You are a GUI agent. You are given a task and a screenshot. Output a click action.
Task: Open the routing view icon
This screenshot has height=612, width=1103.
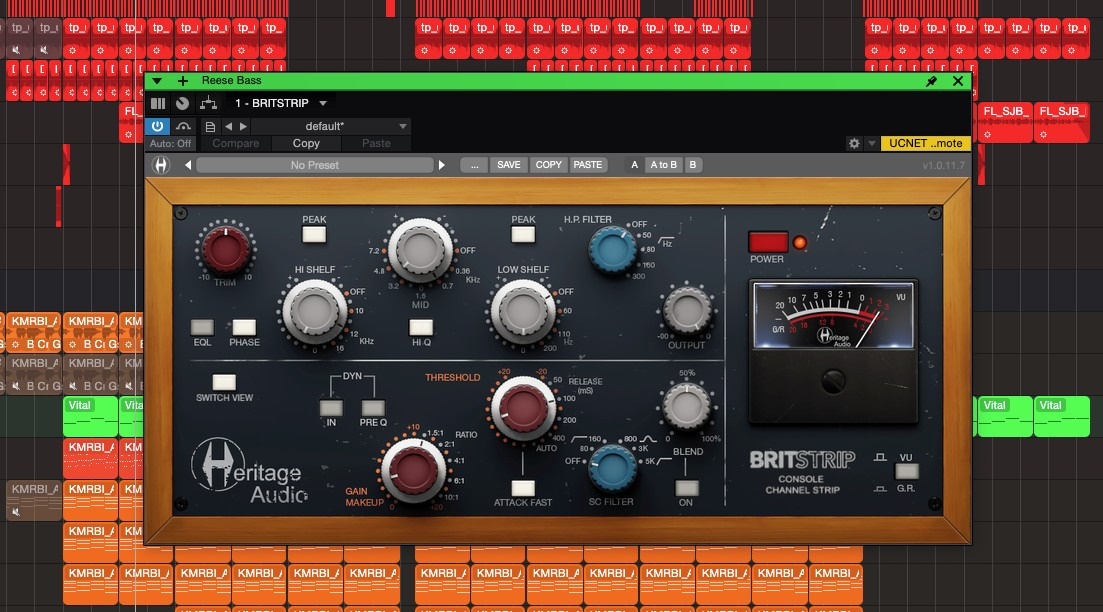pos(208,103)
